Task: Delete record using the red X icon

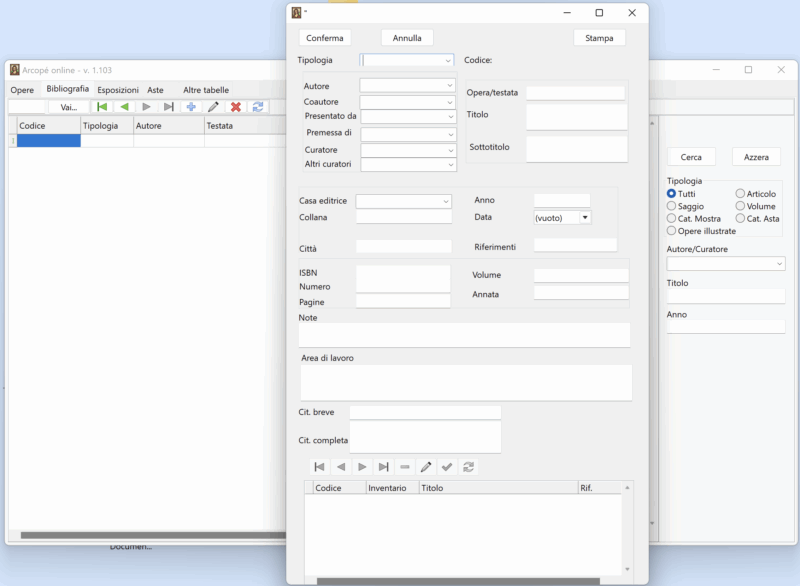Action: point(236,107)
